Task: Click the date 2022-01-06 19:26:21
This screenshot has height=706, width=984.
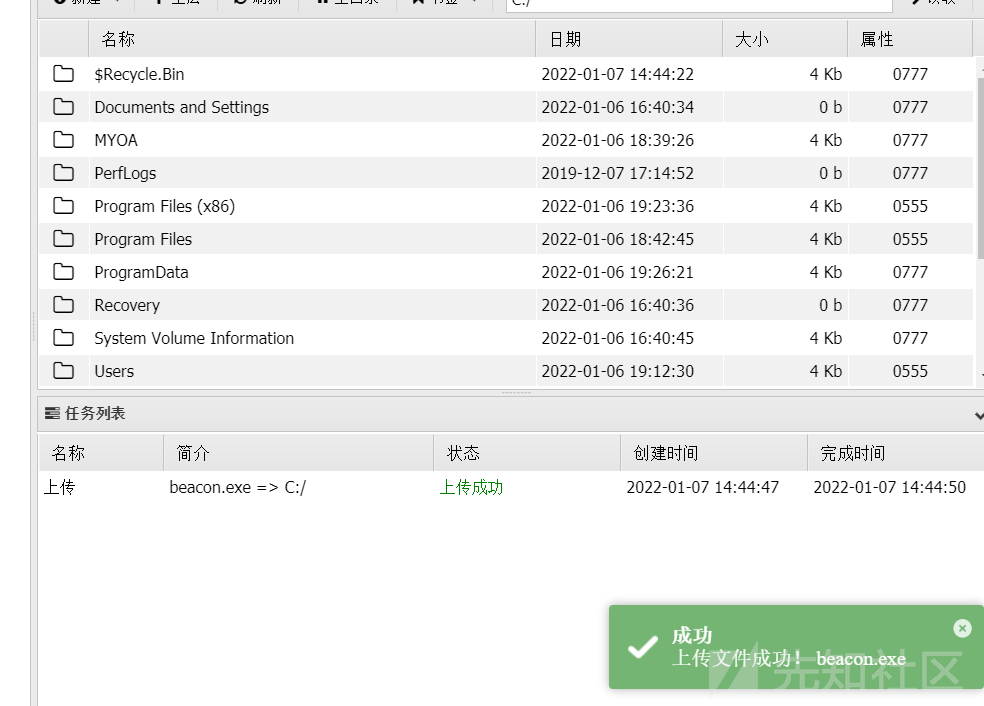Action: [x=618, y=272]
